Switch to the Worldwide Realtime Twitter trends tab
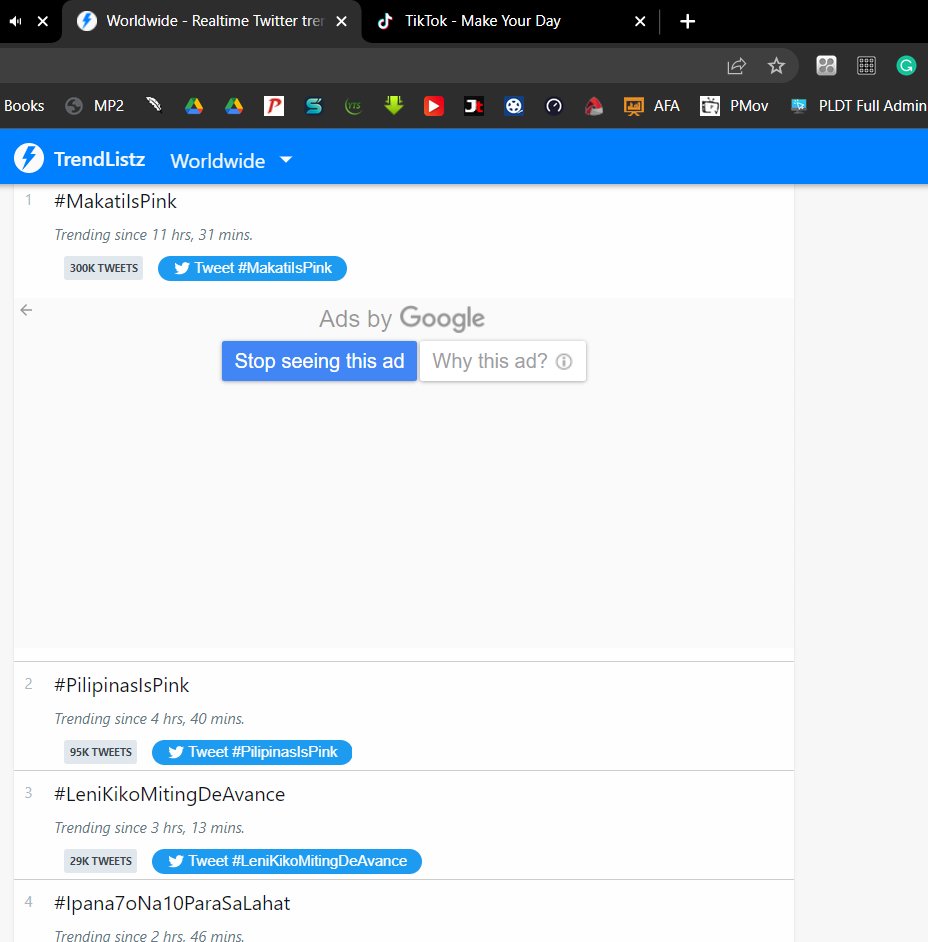 [212, 21]
